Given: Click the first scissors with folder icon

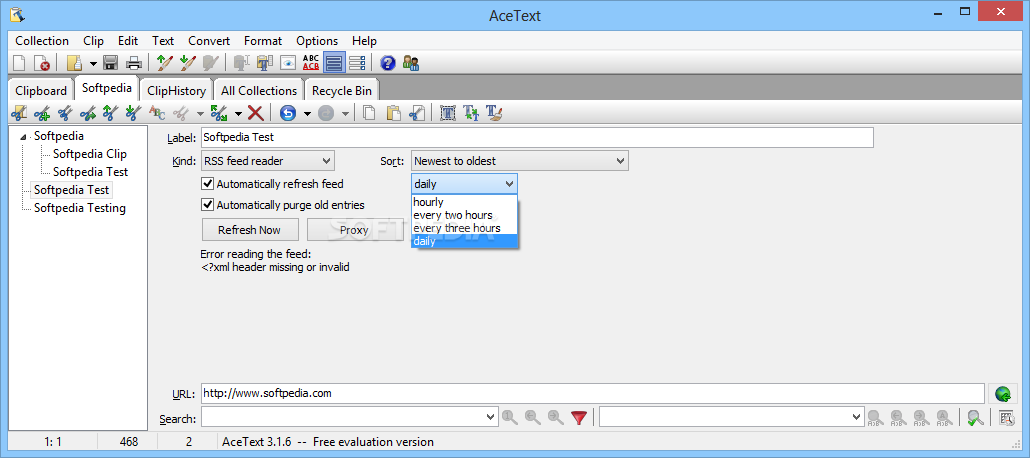Looking at the screenshot, I should tap(19, 113).
